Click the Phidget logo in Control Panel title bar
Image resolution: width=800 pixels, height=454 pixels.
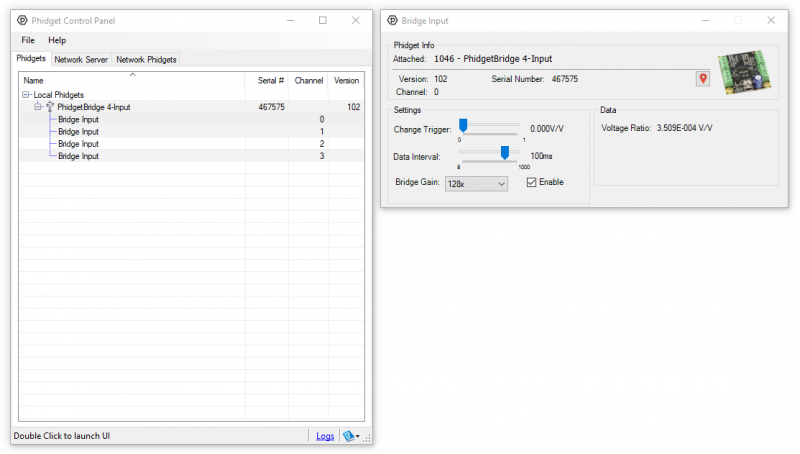point(22,20)
